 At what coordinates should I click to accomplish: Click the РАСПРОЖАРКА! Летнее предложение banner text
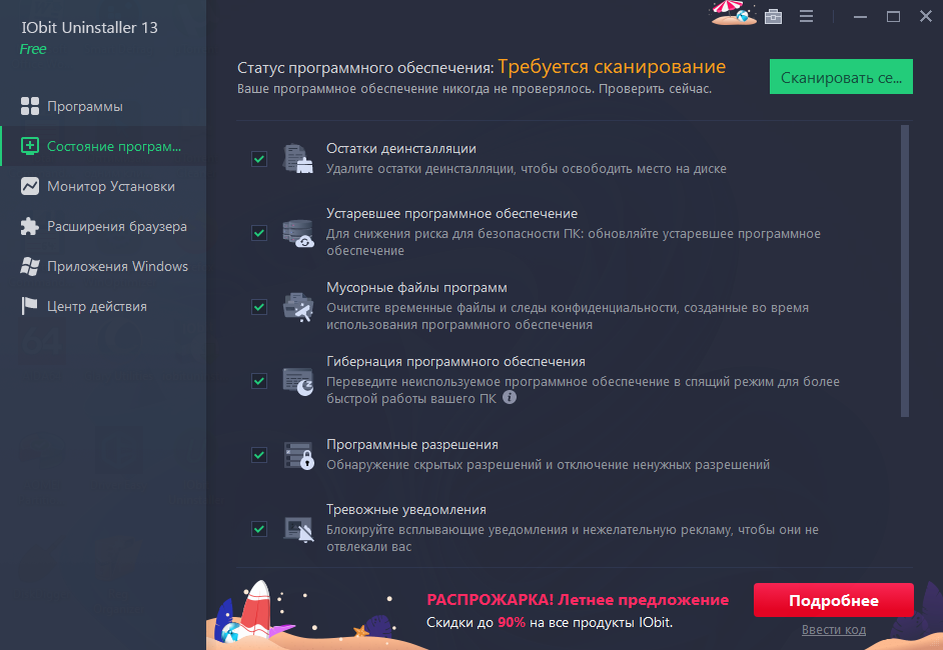pyautogui.click(x=577, y=599)
